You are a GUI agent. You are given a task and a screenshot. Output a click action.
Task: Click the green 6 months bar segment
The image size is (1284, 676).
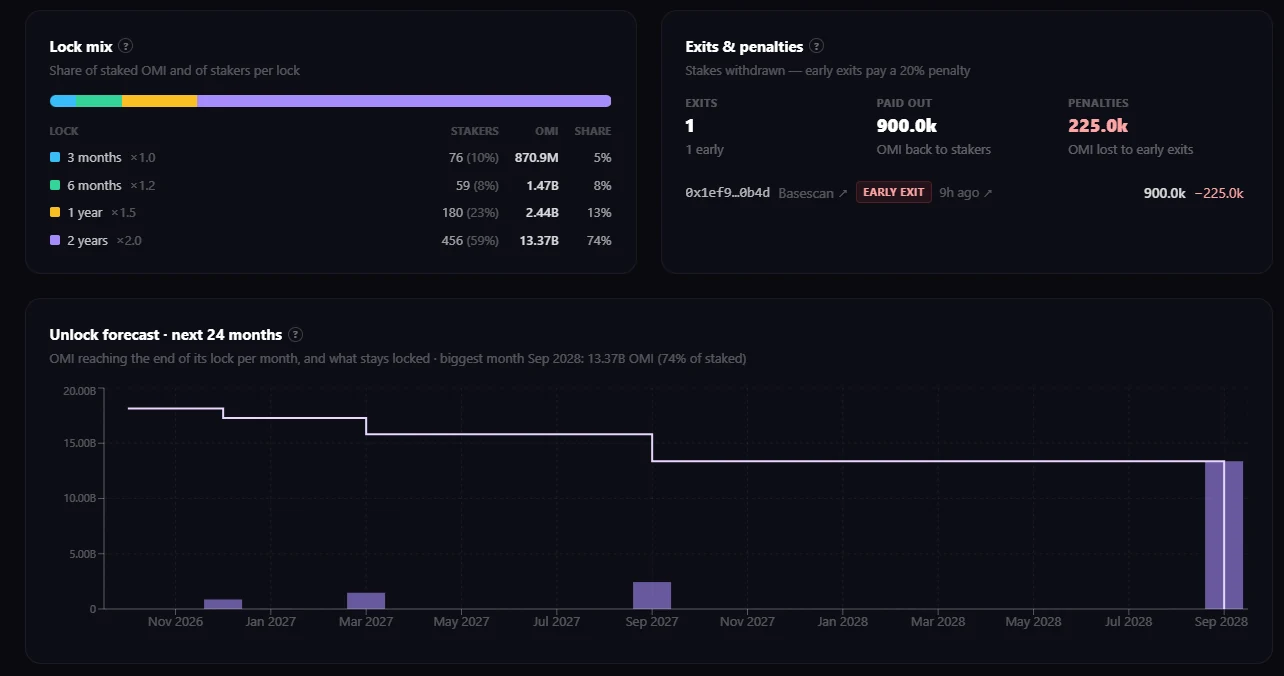(99, 101)
